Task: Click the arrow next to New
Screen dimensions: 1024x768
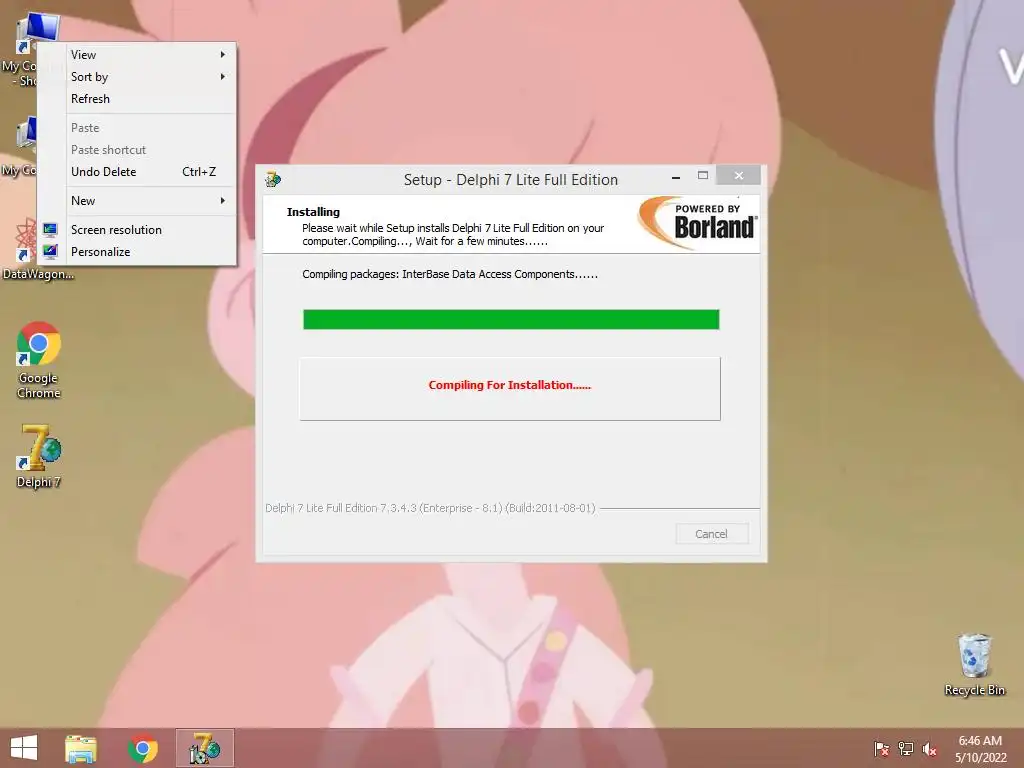Action: point(223,201)
